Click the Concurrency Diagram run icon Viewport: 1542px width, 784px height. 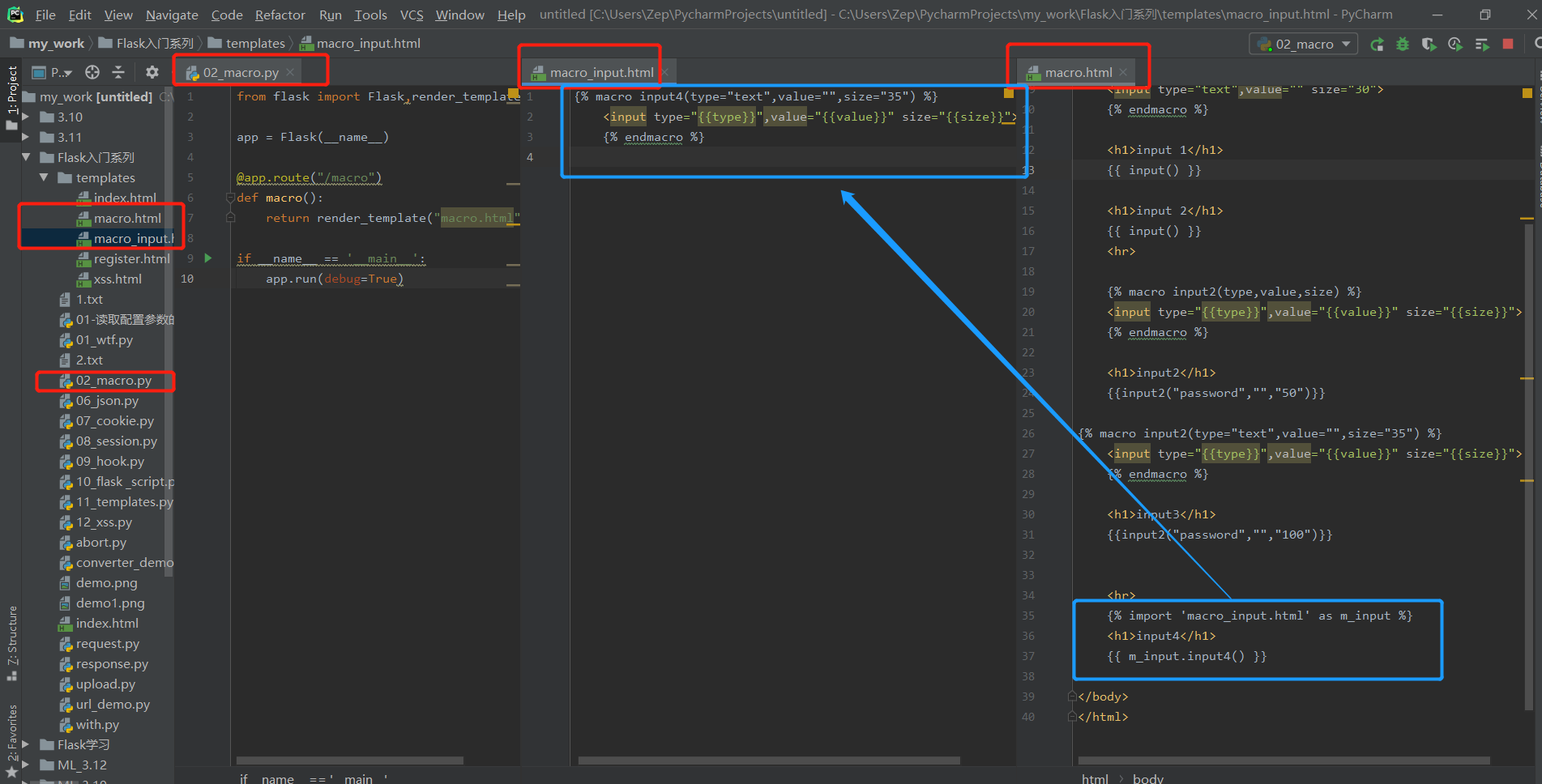pos(1482,45)
